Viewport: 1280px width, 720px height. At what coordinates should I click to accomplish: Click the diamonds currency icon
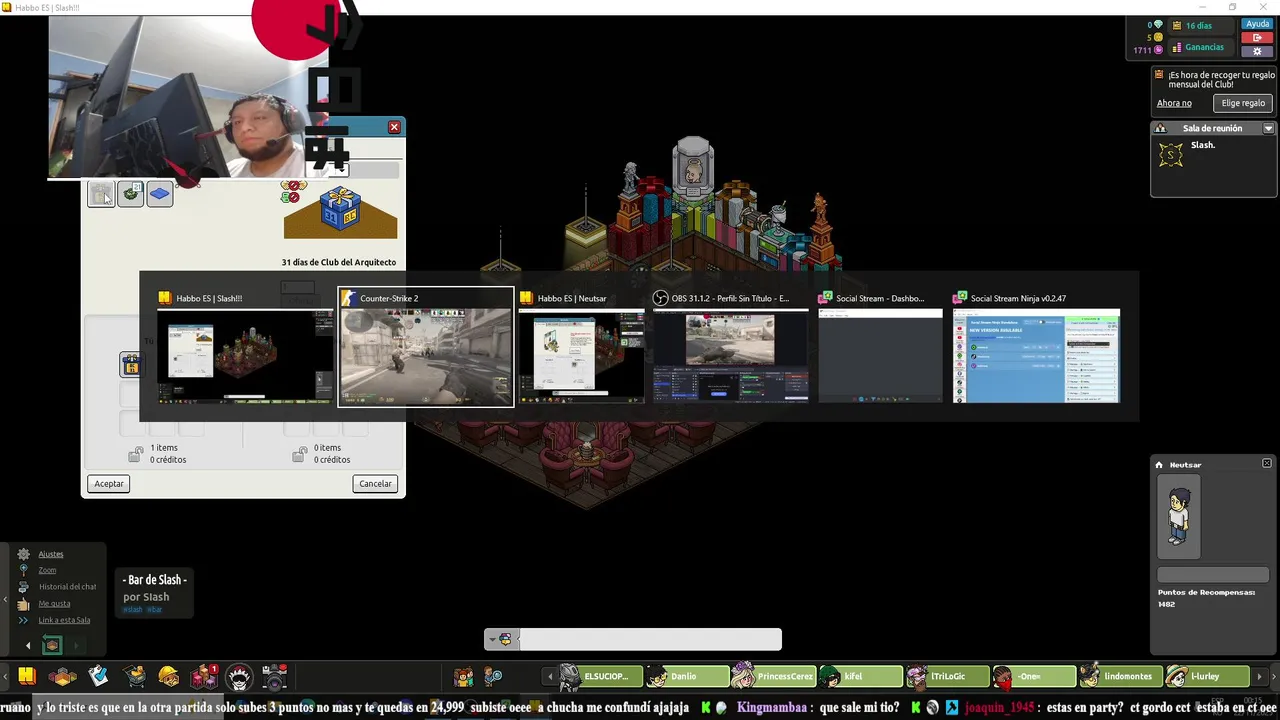point(1158,24)
